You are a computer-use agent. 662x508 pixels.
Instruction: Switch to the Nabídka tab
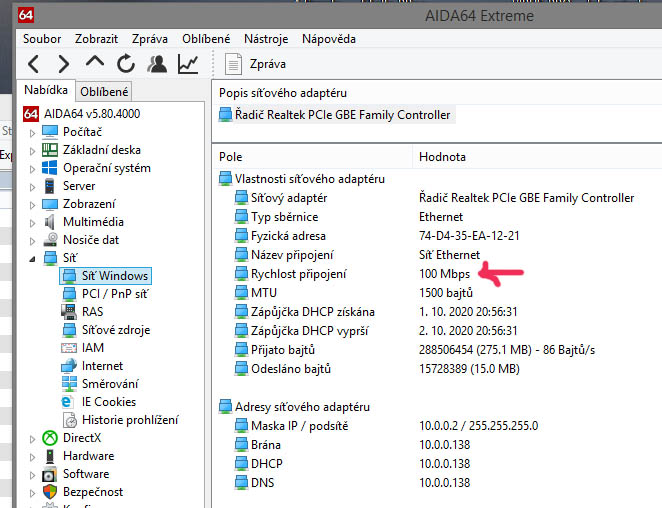46,90
